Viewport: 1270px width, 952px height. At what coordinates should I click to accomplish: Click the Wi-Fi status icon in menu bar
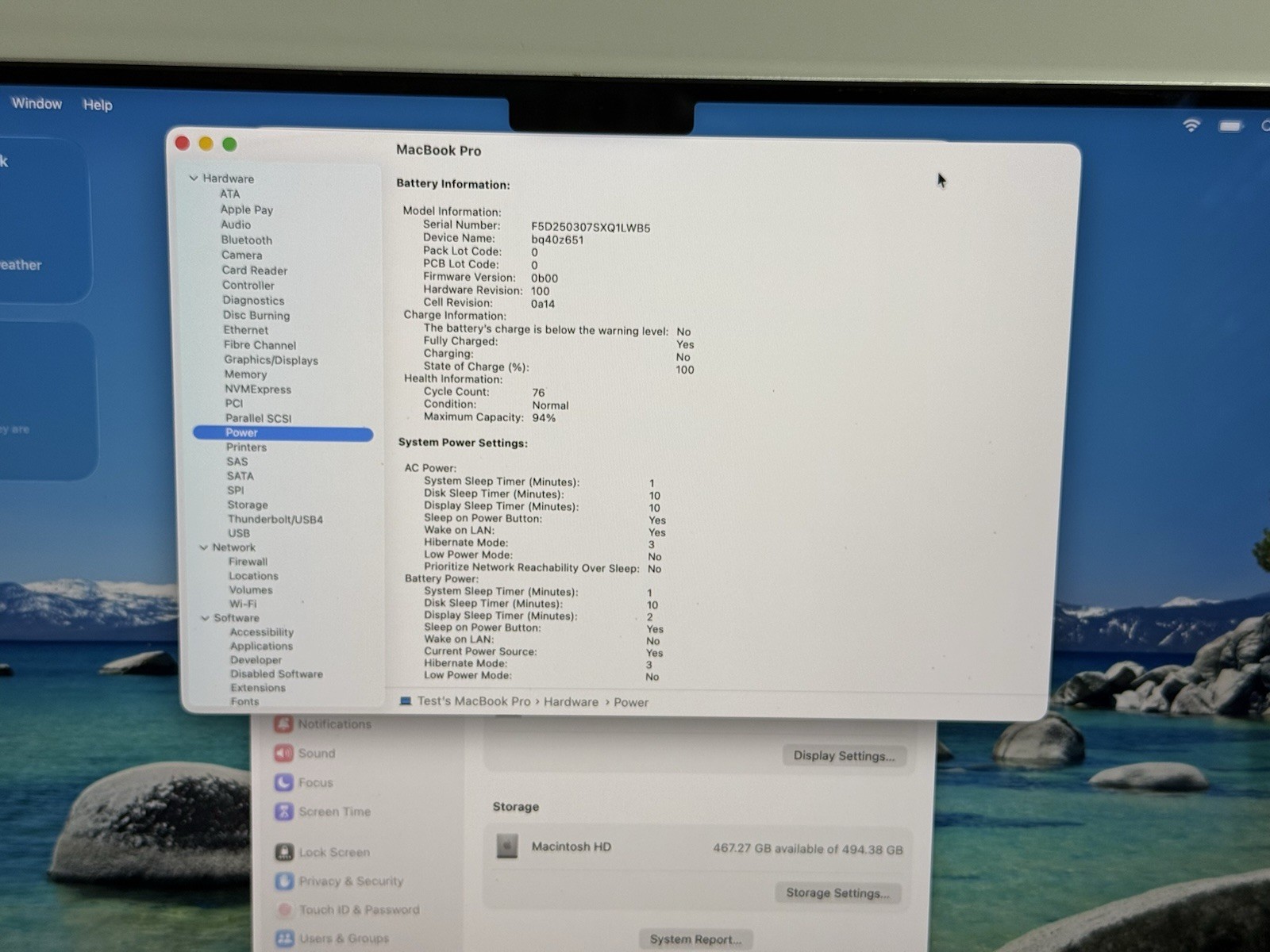pos(1191,125)
